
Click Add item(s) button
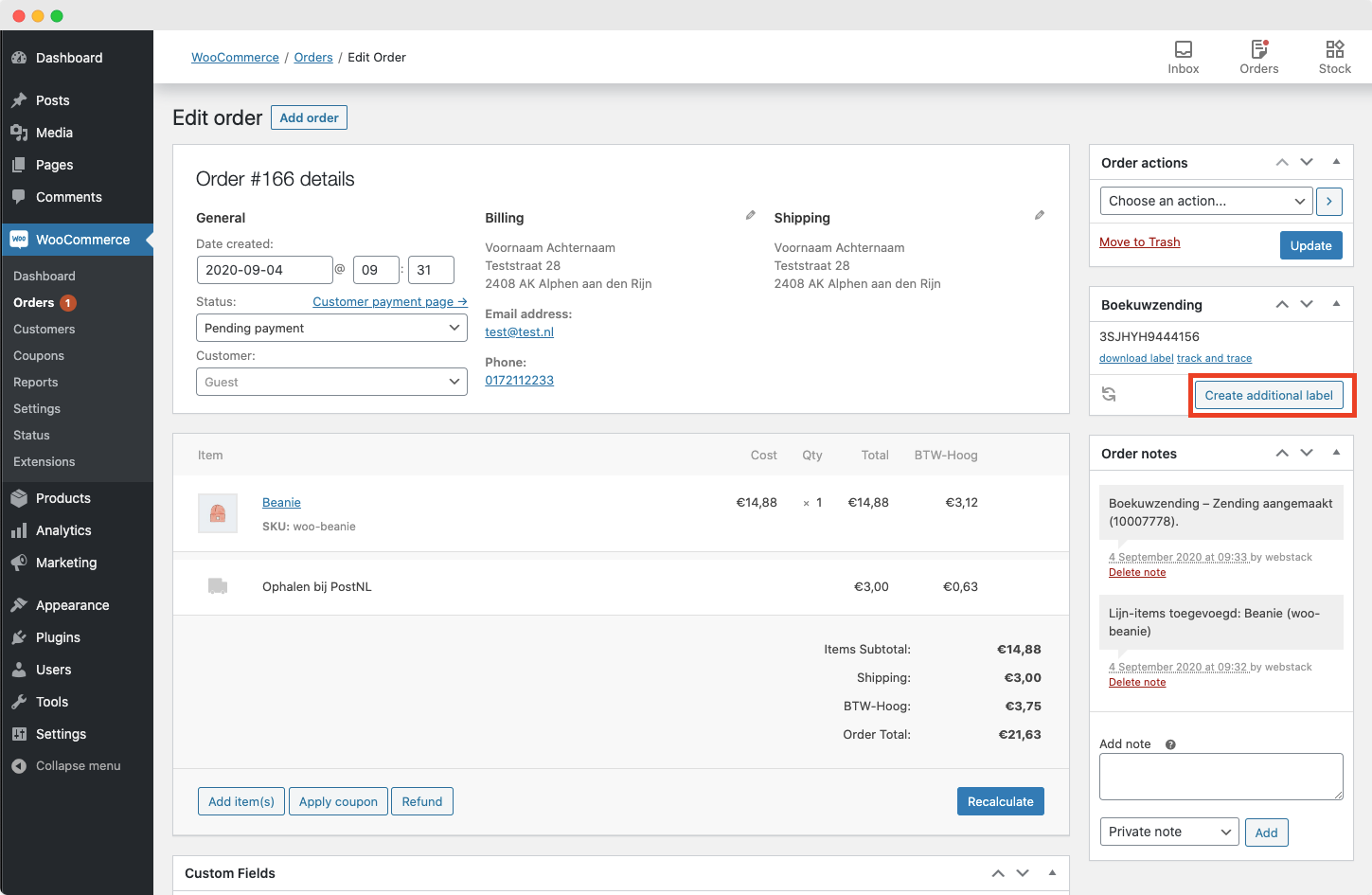tap(241, 801)
